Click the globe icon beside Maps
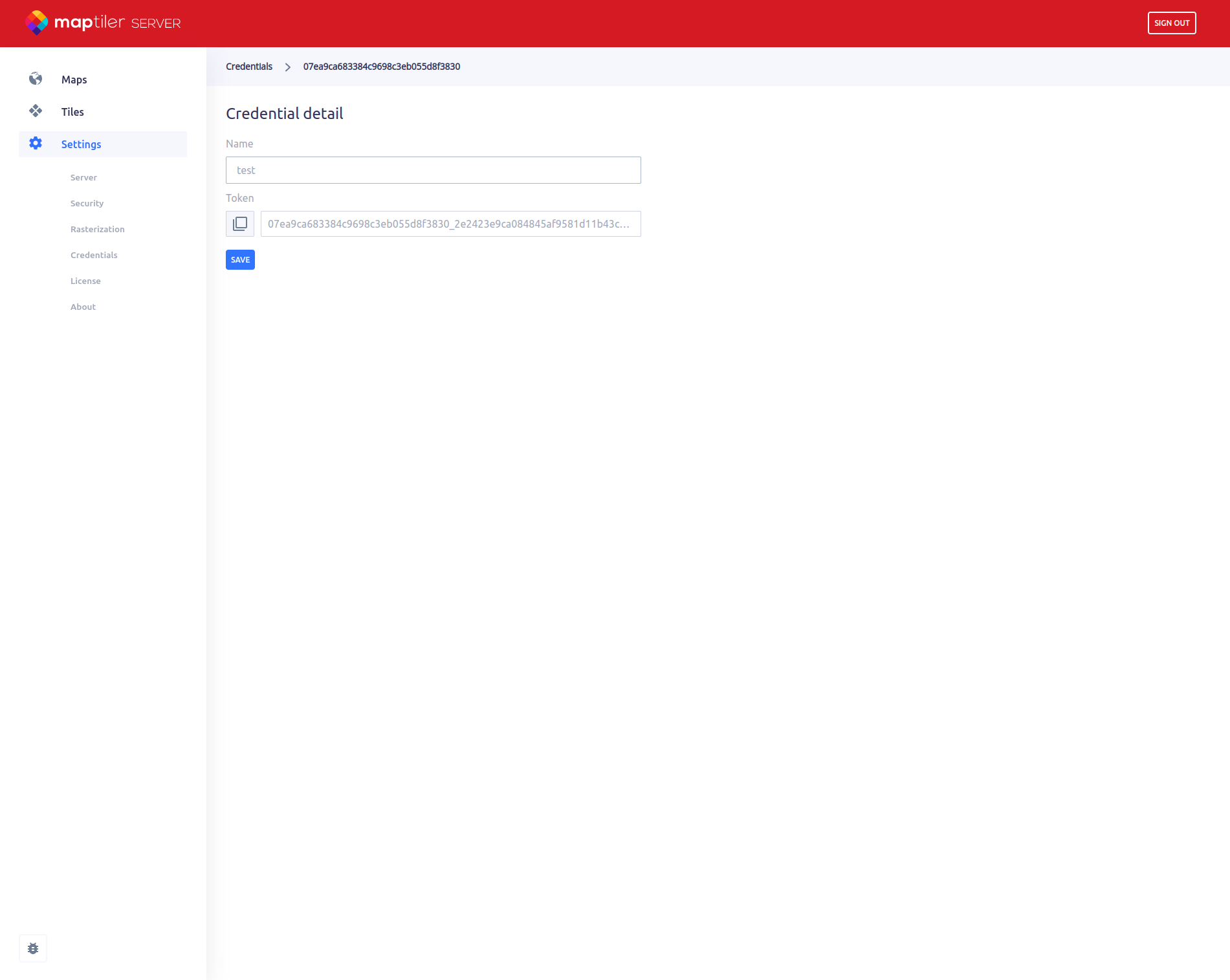Viewport: 1230px width, 980px height. pyautogui.click(x=36, y=79)
